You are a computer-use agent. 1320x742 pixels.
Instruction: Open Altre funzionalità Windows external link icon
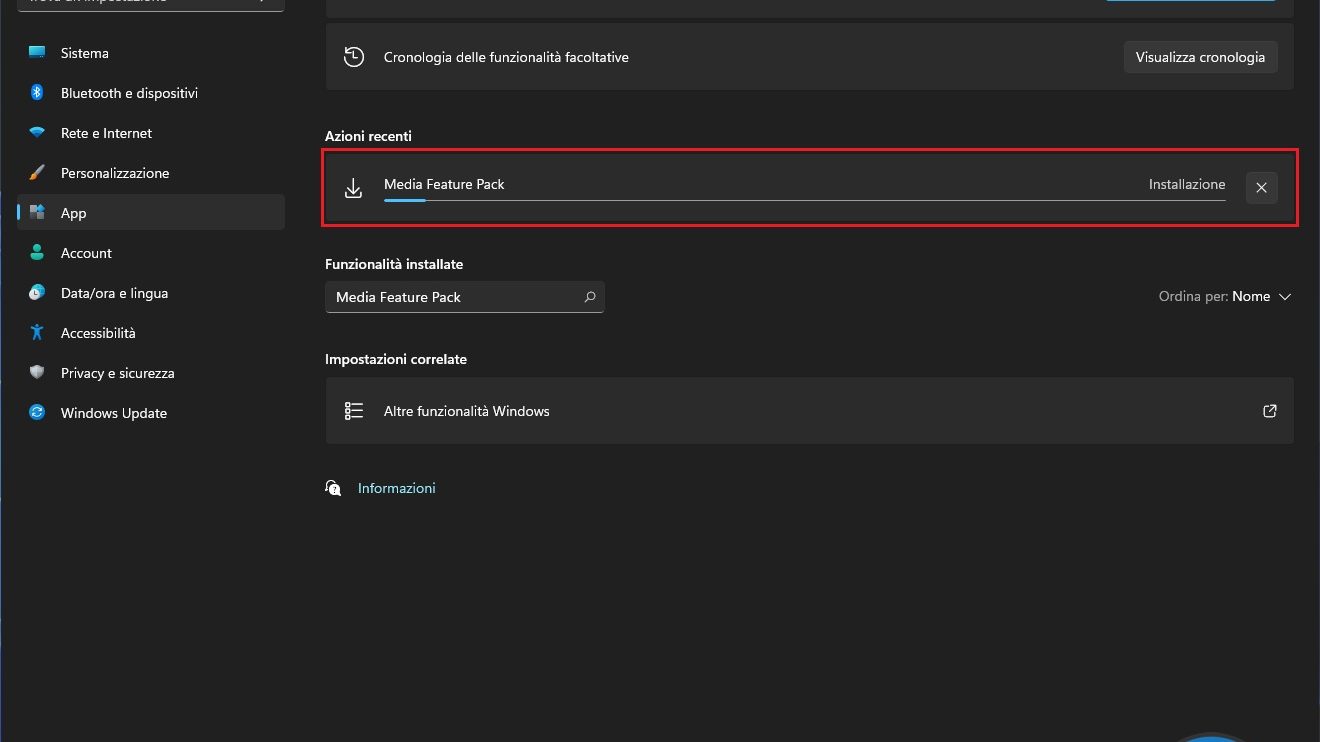1269,411
